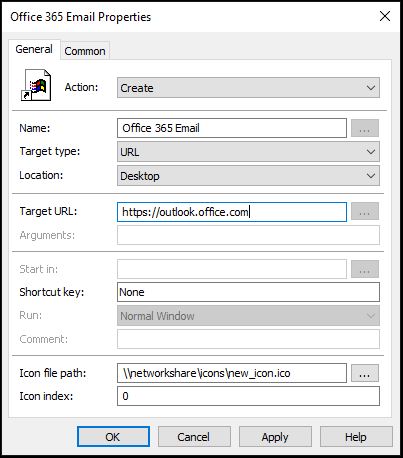Image resolution: width=403 pixels, height=458 pixels.
Task: Switch to the Common tab
Action: tap(85, 51)
